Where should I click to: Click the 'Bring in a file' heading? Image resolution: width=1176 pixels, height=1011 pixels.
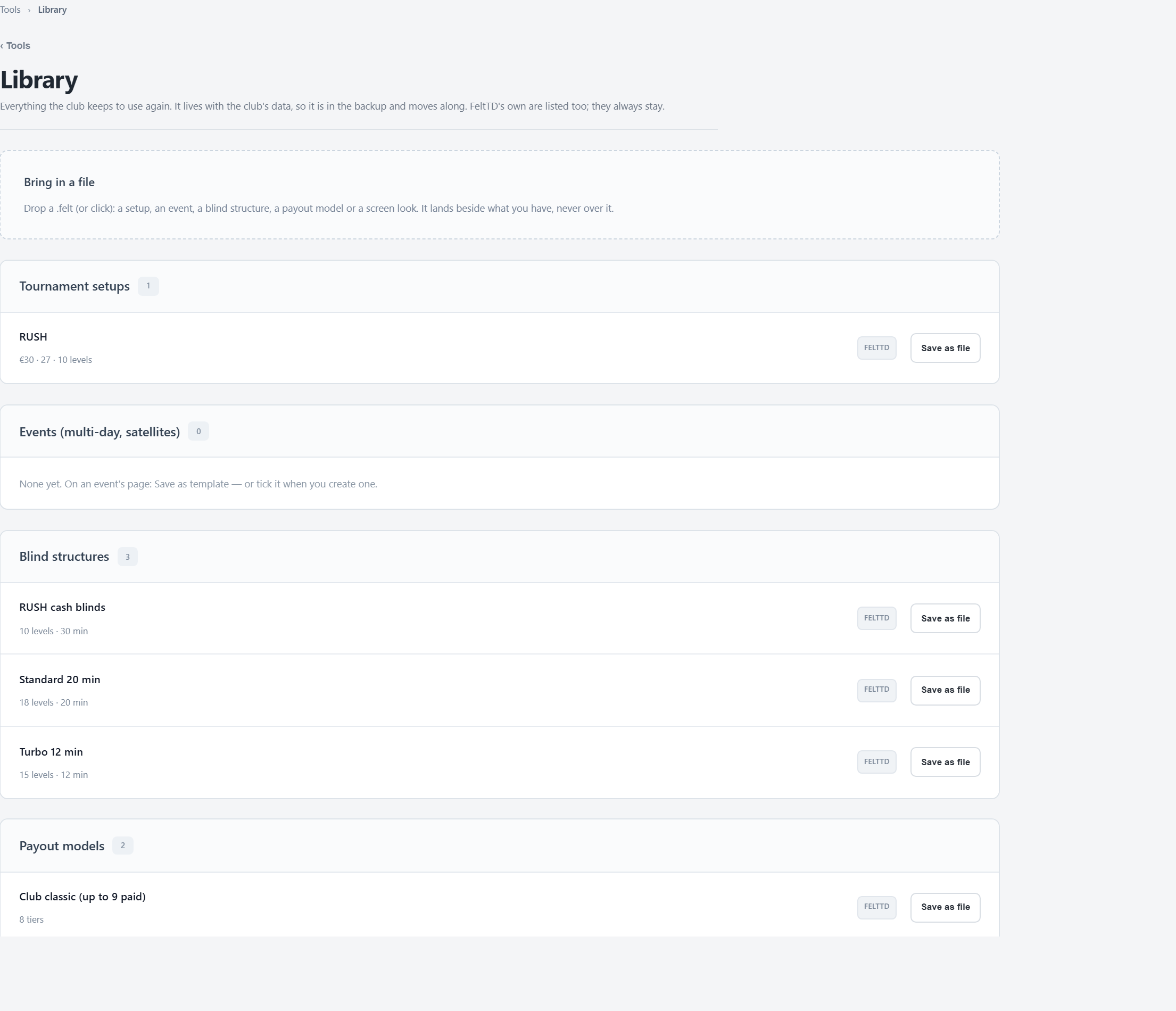(x=59, y=182)
